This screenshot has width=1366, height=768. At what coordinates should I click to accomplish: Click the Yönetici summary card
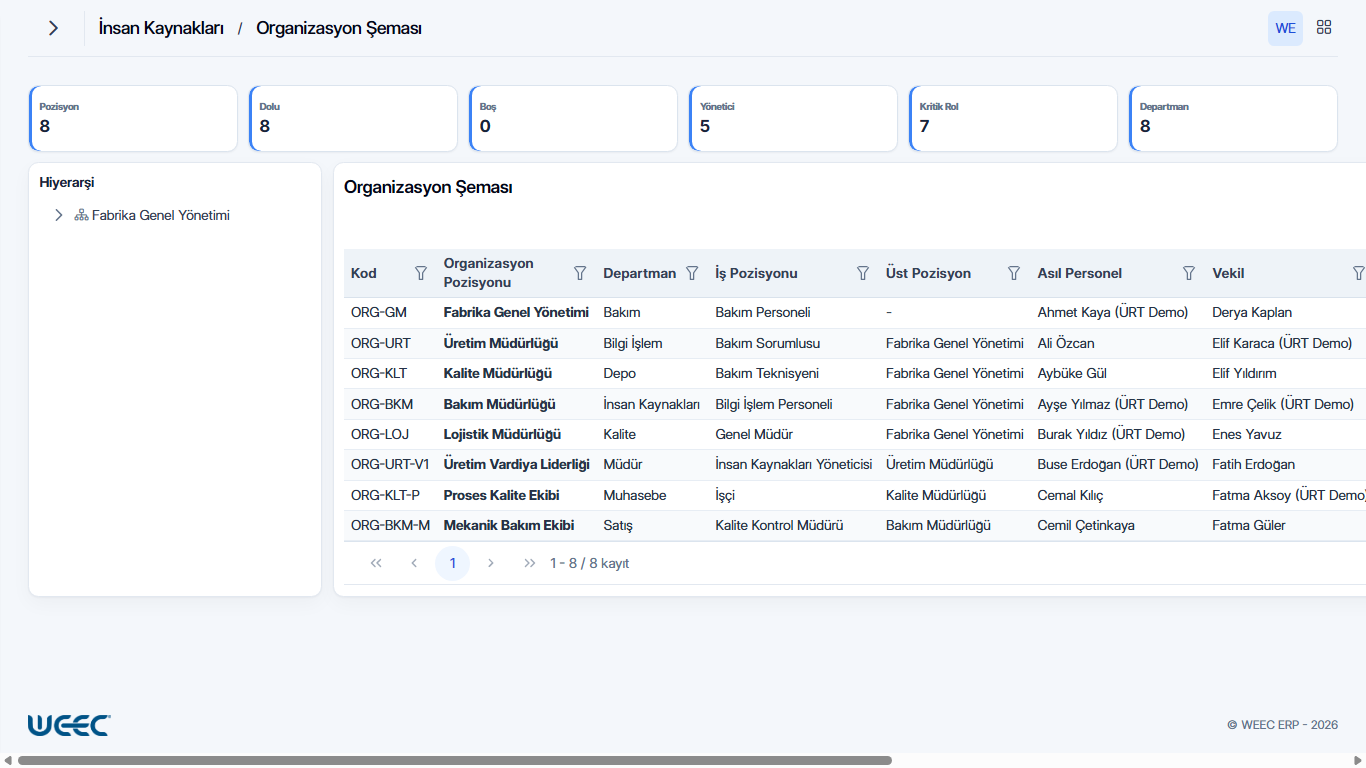[793, 118]
